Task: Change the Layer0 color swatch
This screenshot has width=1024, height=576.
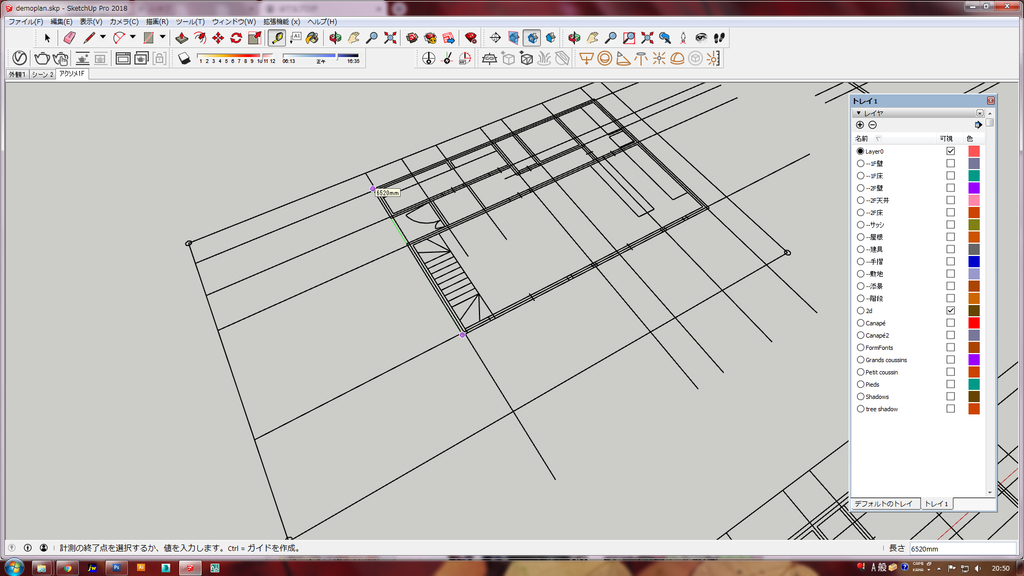Action: coord(974,151)
